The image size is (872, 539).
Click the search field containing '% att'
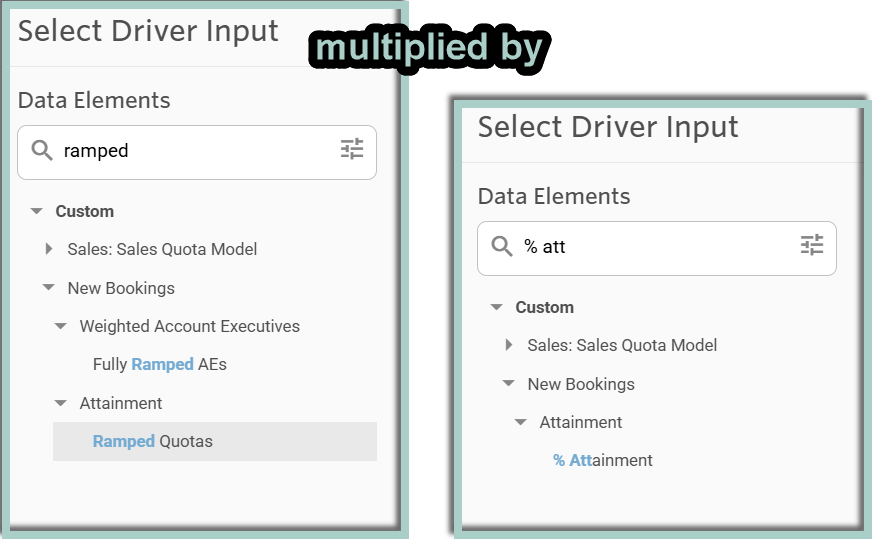tap(657, 248)
